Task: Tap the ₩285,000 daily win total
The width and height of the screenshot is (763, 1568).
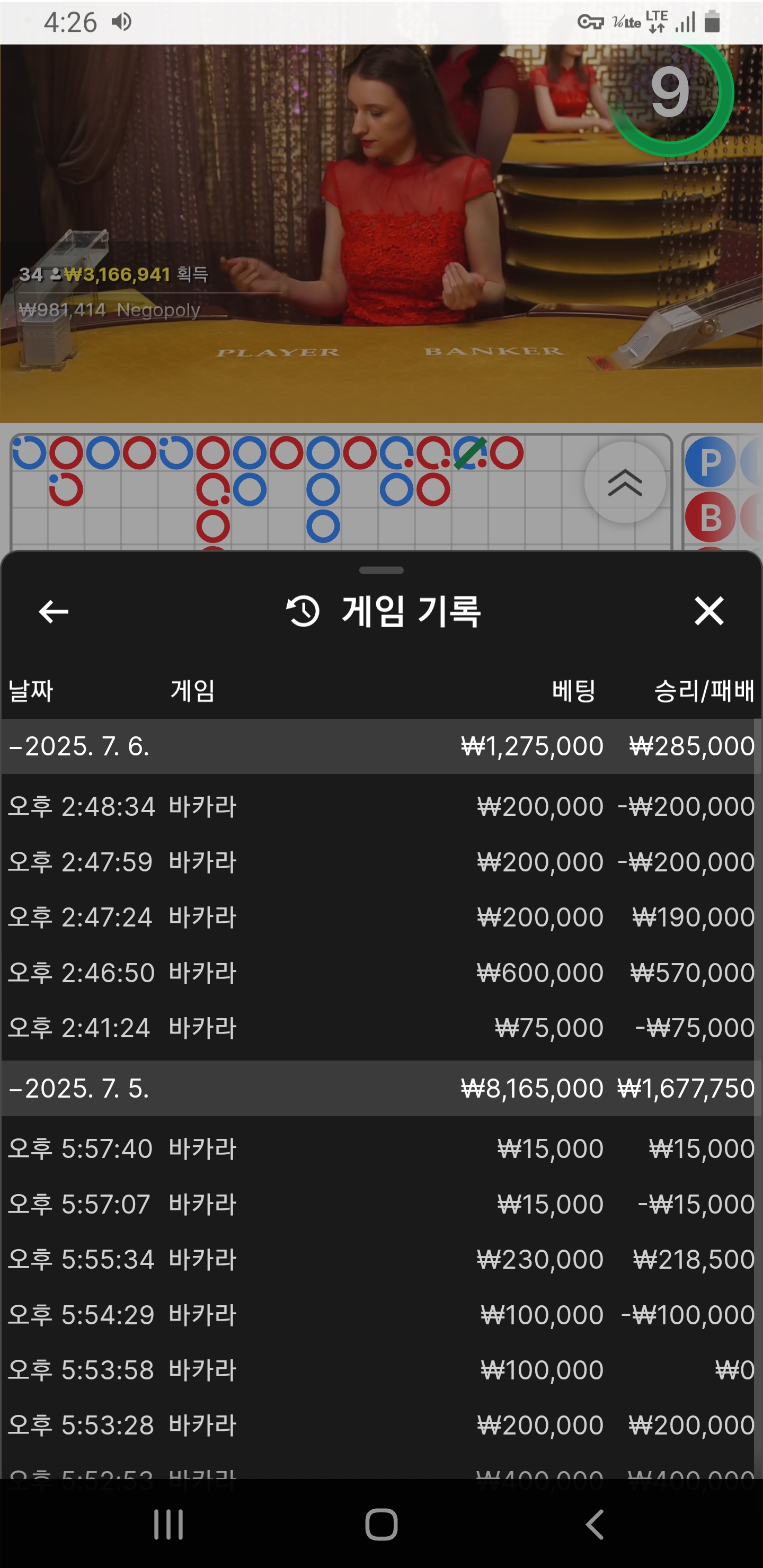Action: click(x=692, y=746)
